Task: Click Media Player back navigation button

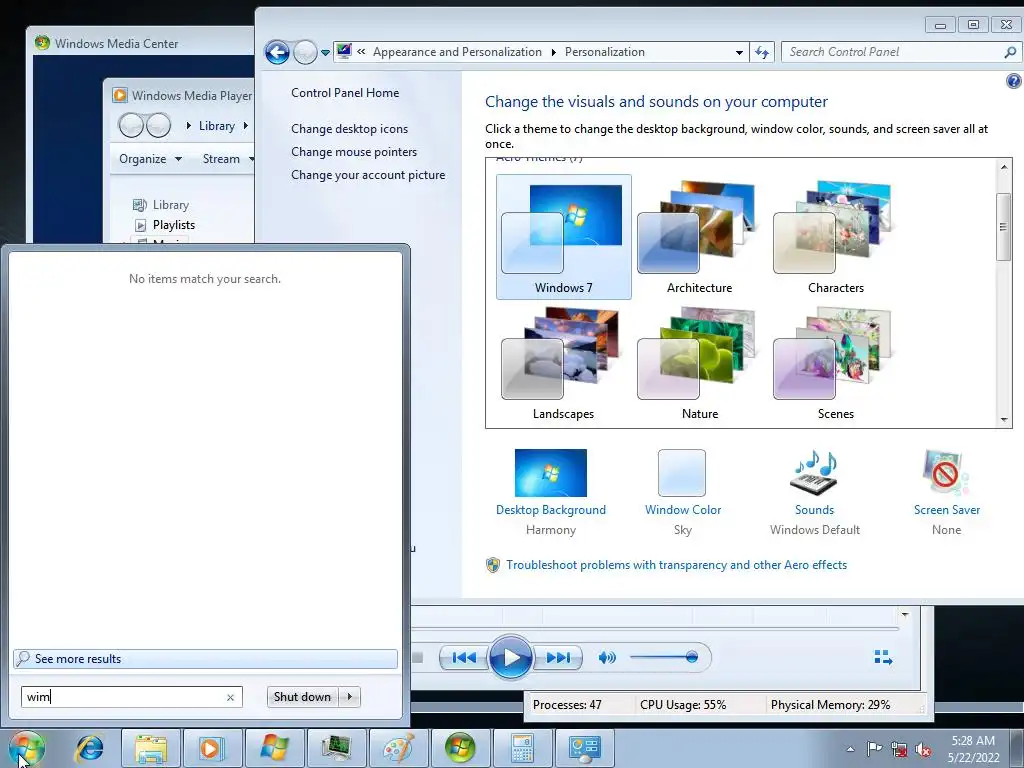Action: 131,125
